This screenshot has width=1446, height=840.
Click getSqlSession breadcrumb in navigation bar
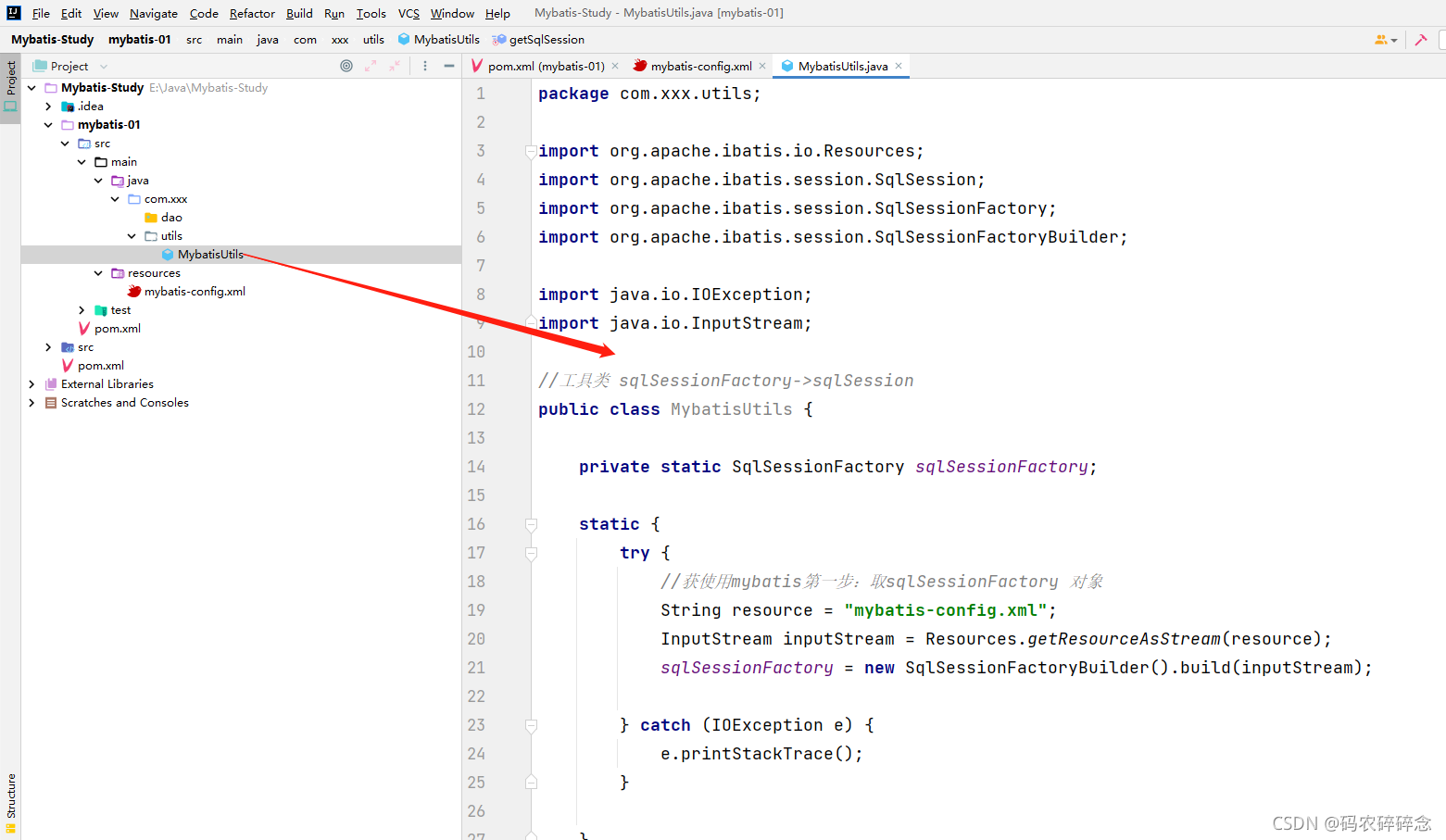click(538, 40)
